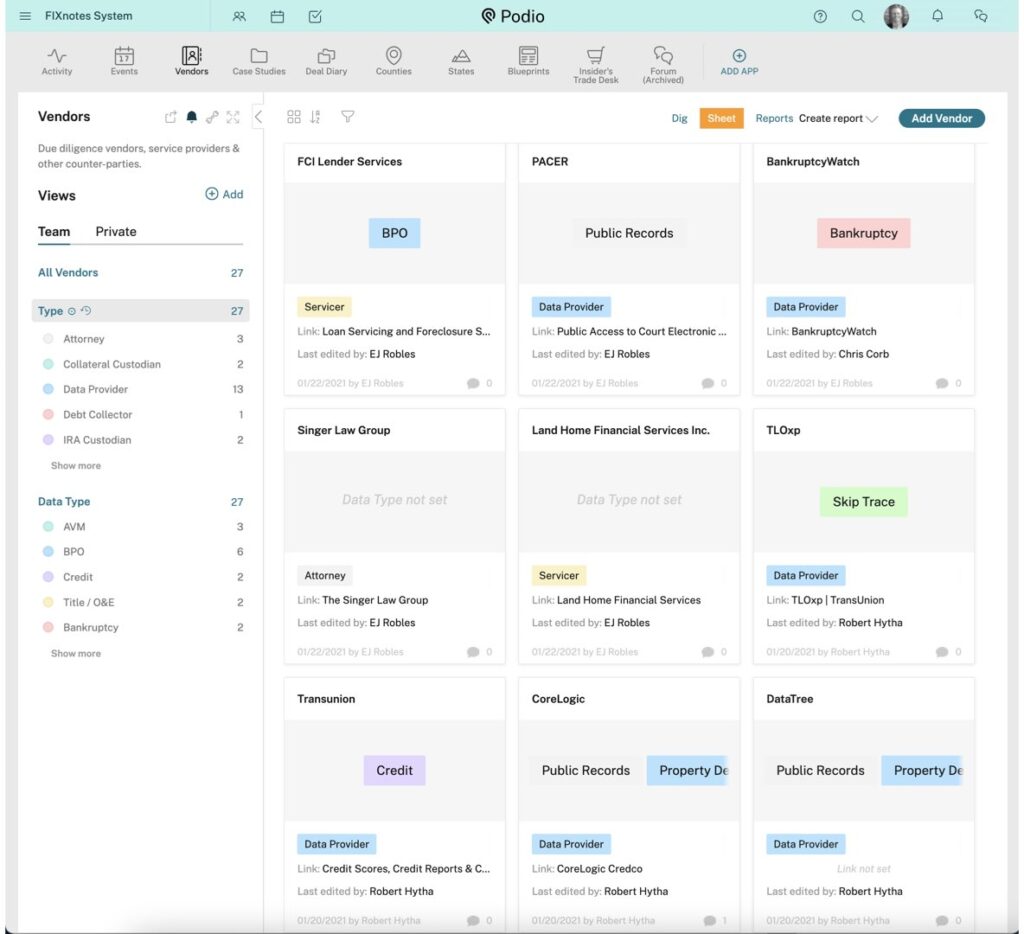This screenshot has height=934, width=1024.
Task: Open the chat bubbles icon in header
Action: coord(980,16)
